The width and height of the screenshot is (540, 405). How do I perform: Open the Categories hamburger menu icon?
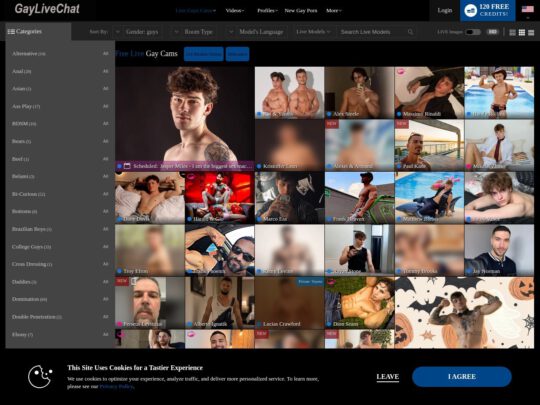[x=11, y=32]
